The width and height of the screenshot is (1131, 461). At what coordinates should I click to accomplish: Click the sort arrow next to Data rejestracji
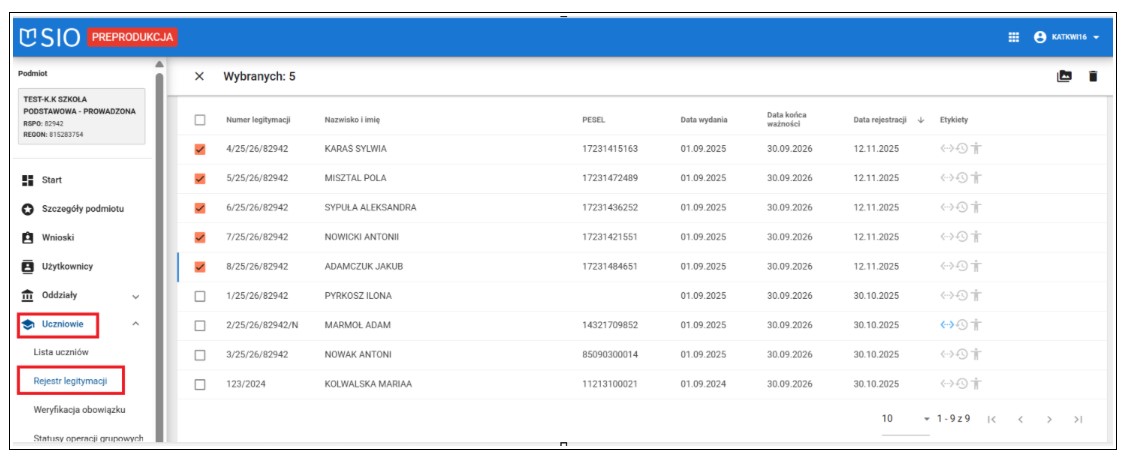point(920,121)
